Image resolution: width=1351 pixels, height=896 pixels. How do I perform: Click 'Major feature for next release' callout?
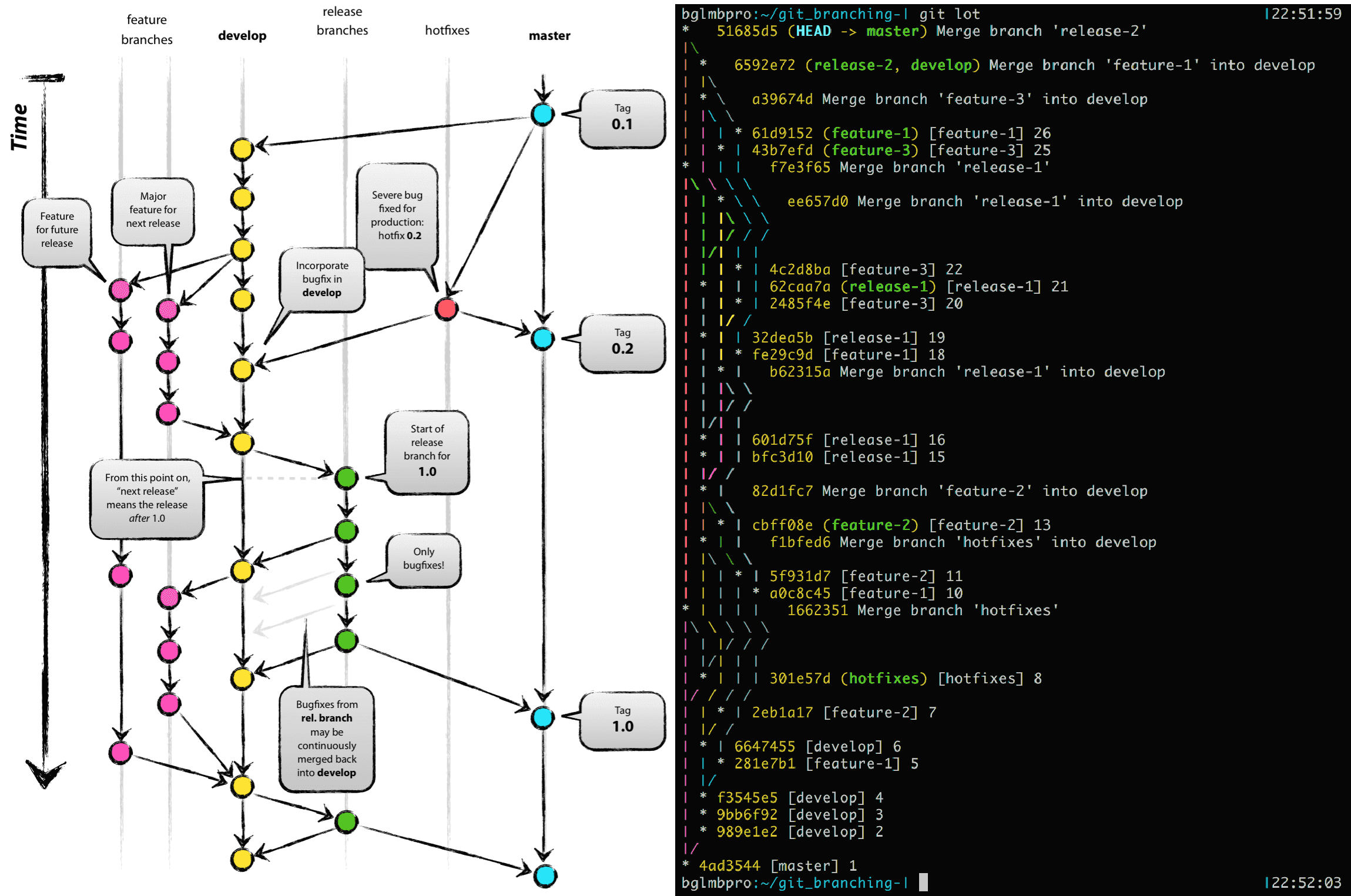point(153,210)
